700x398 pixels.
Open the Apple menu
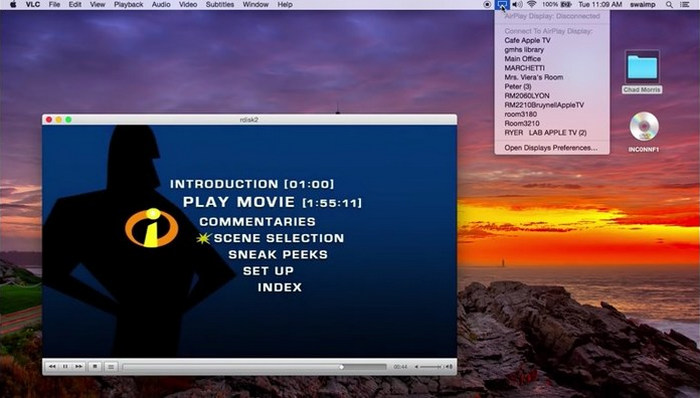[x=13, y=4]
